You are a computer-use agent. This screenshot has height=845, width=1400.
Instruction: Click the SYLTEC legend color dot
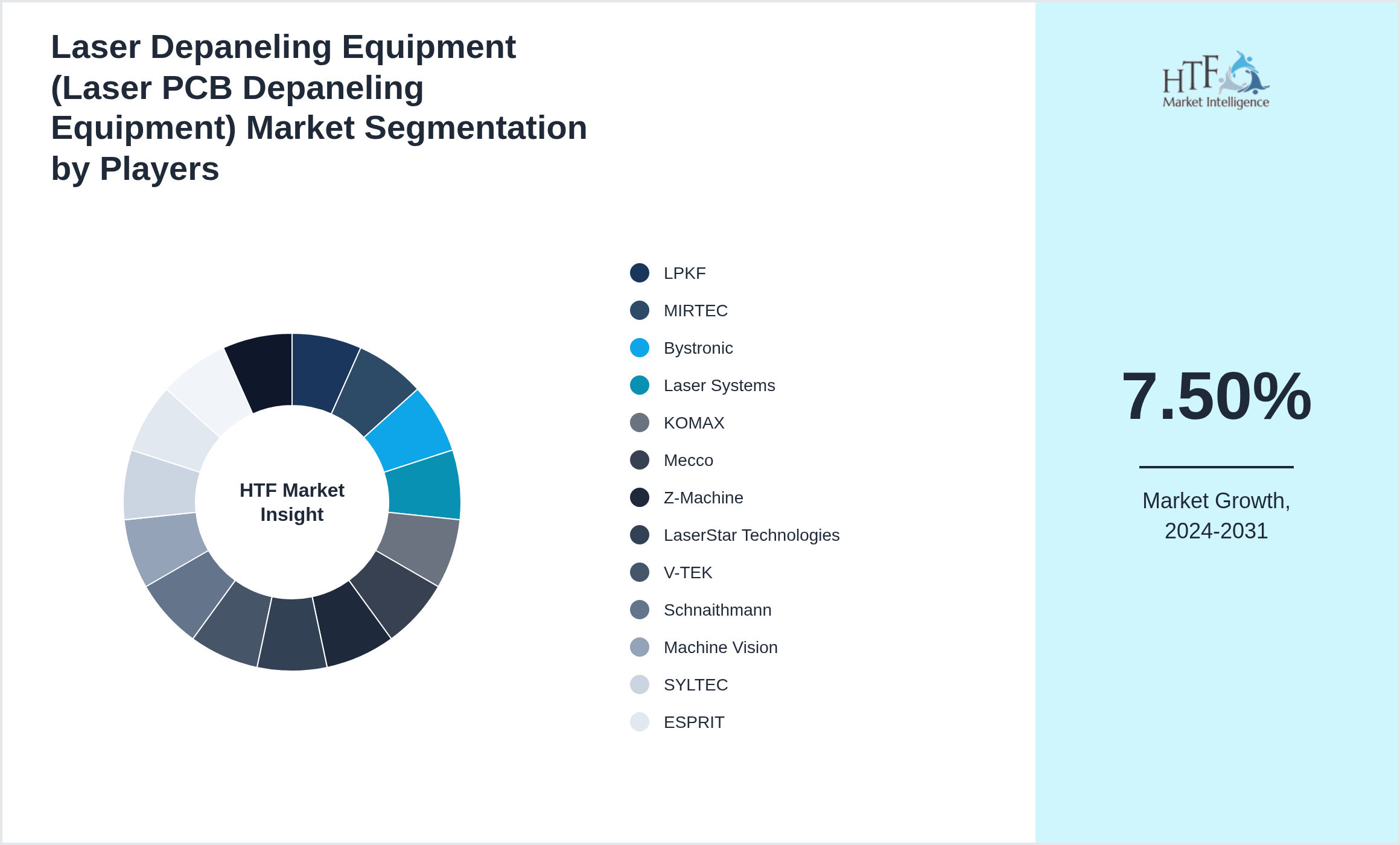tap(640, 684)
